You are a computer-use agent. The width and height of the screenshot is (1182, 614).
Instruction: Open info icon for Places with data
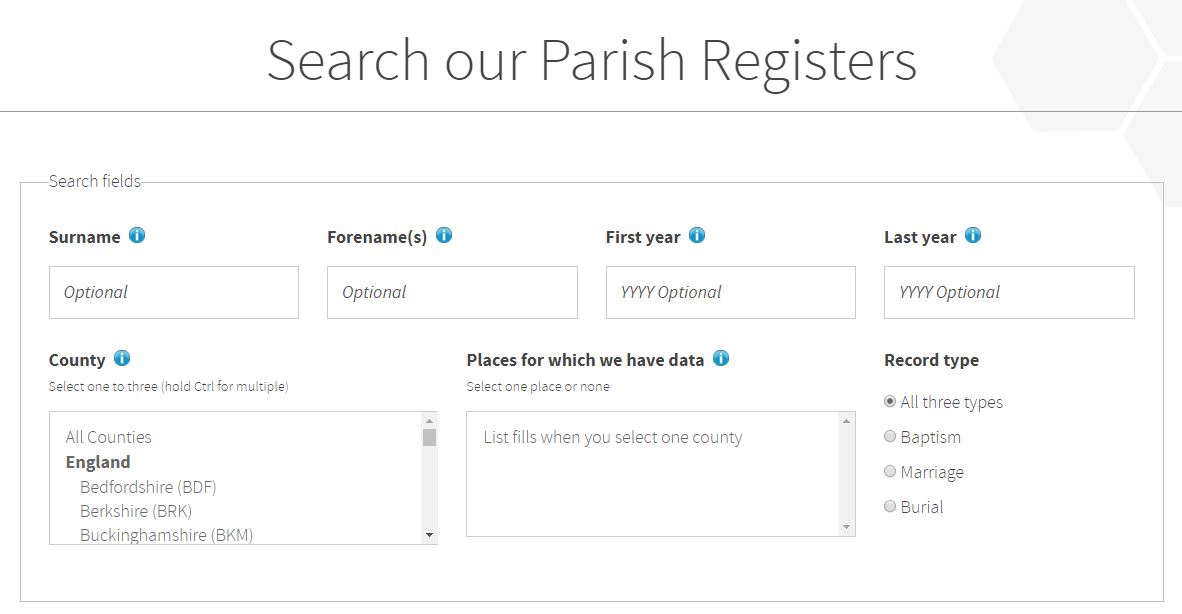721,358
